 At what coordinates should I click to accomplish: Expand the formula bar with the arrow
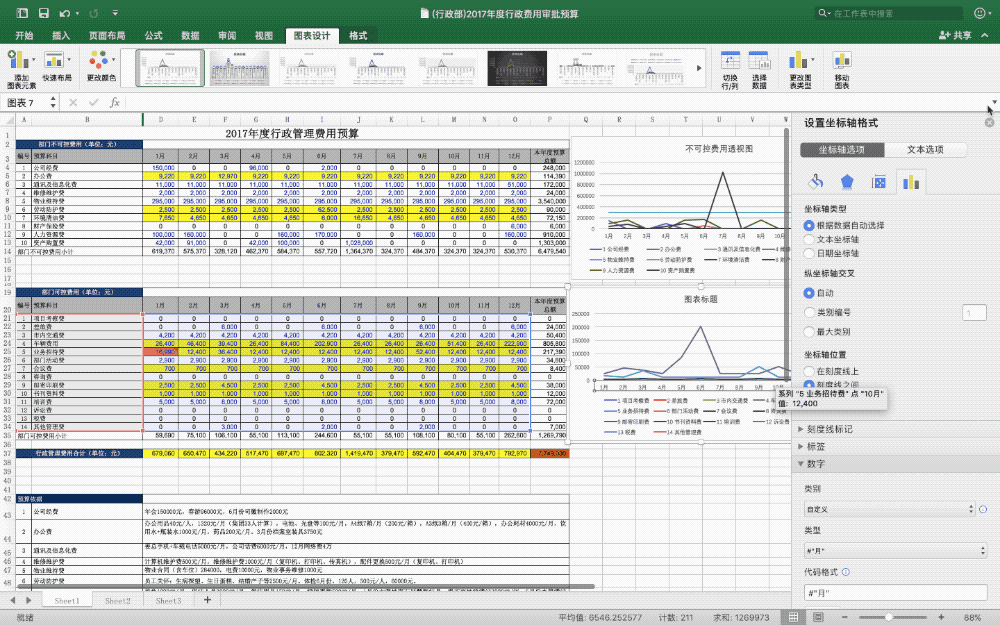[994, 102]
